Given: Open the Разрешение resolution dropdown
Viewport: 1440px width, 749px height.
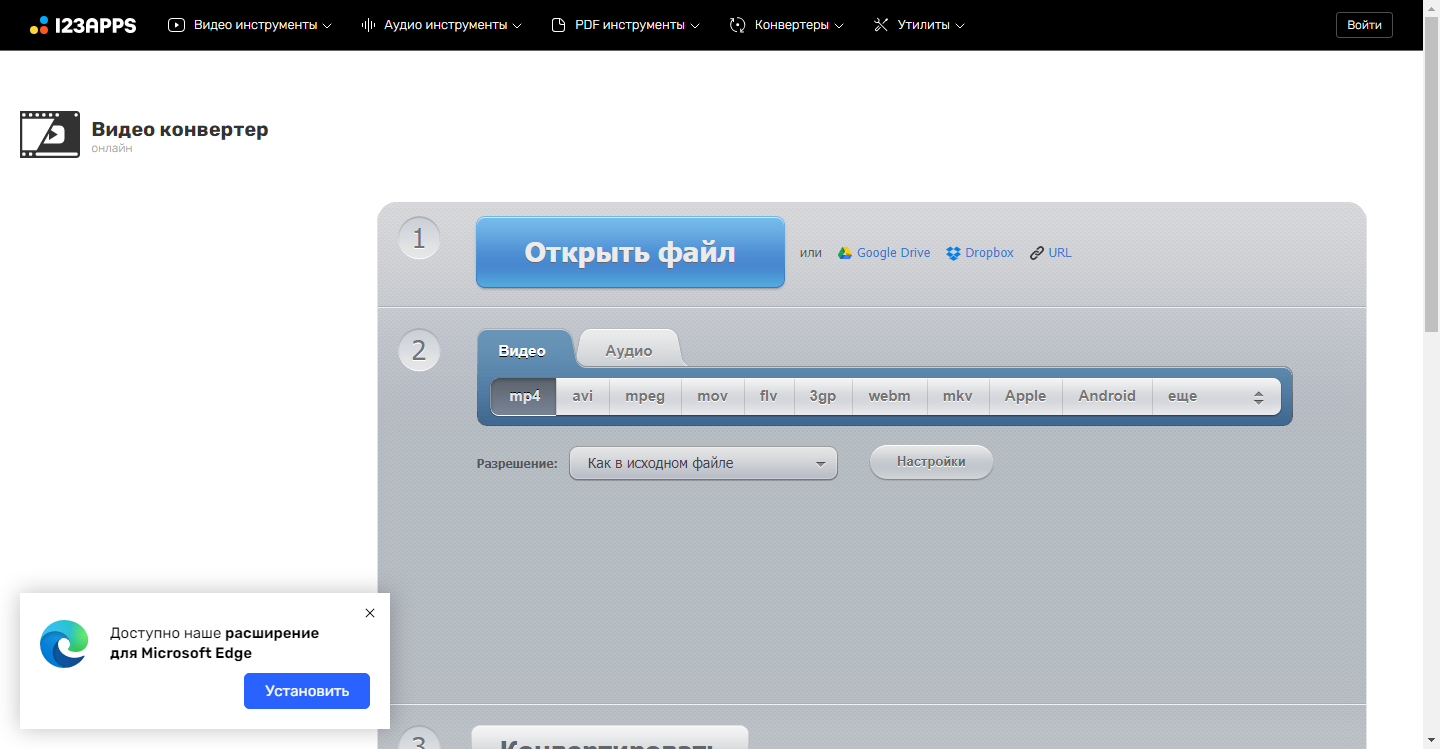Looking at the screenshot, I should (x=703, y=463).
